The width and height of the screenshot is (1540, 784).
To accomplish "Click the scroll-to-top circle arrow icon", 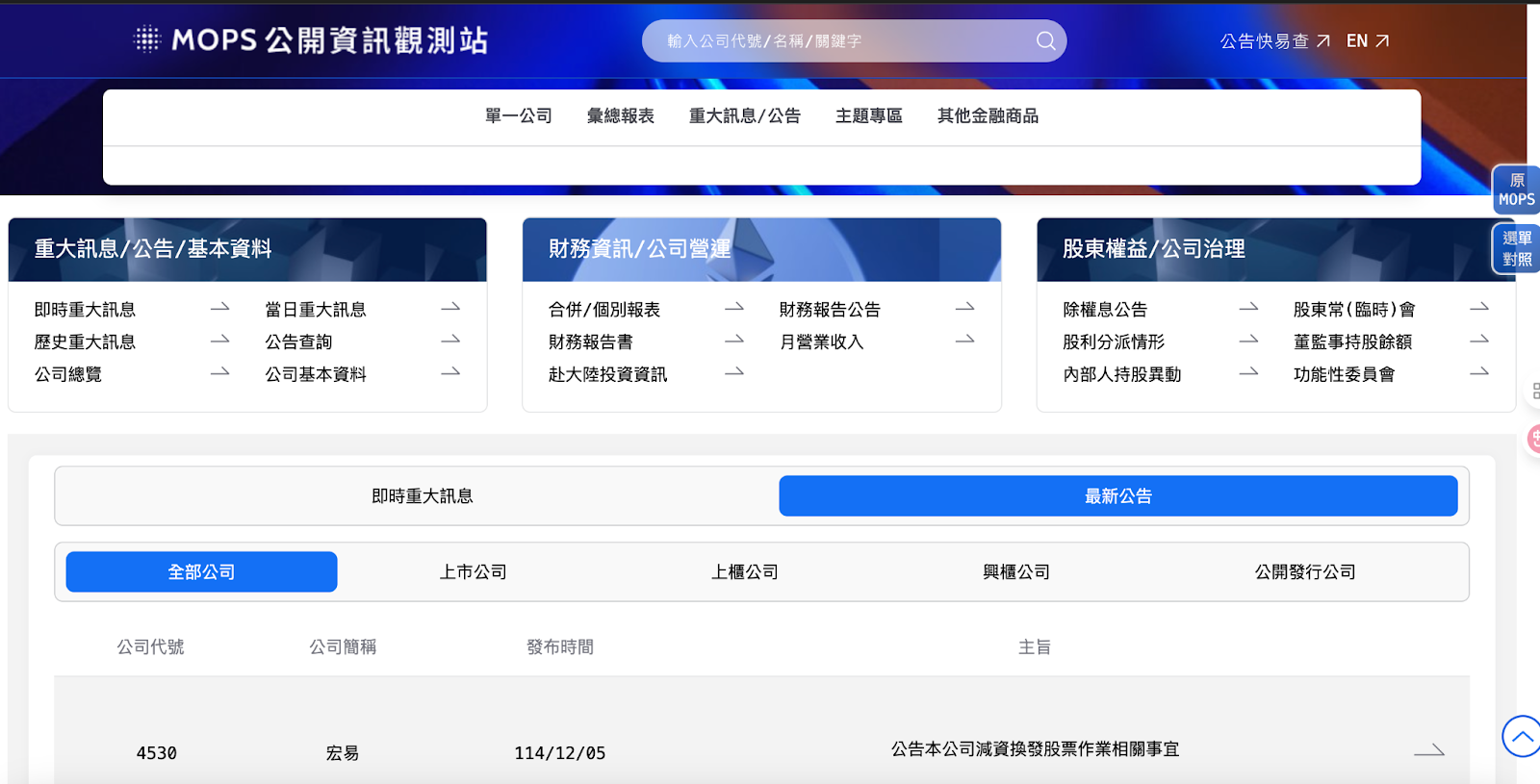I will pos(1522,737).
